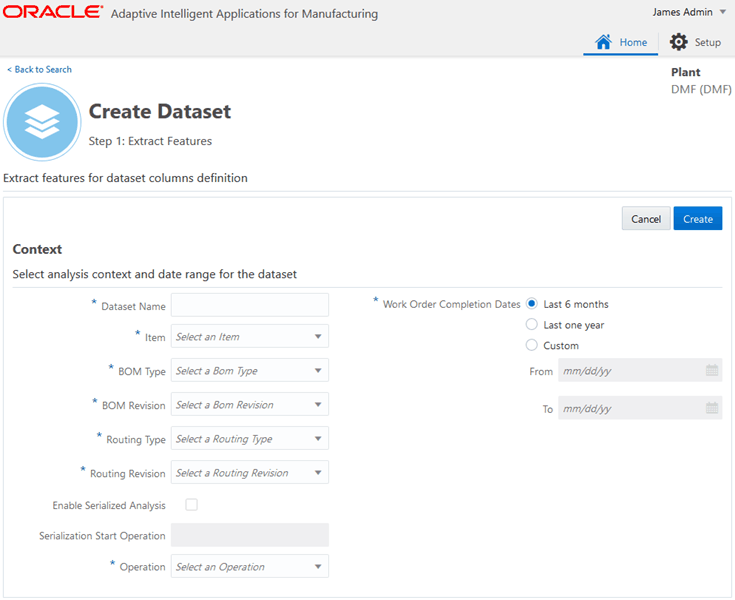
Task: Click the Home house icon
Action: (x=603, y=42)
